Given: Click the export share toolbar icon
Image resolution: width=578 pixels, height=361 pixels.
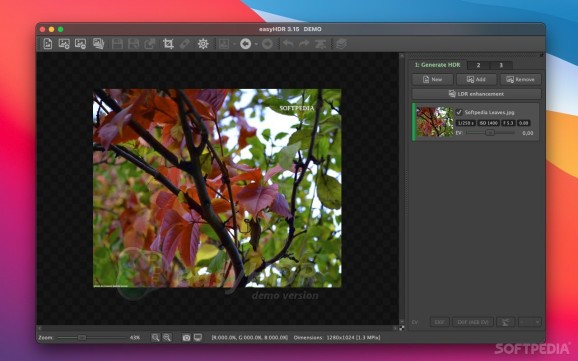Looking at the screenshot, I should pos(150,44).
